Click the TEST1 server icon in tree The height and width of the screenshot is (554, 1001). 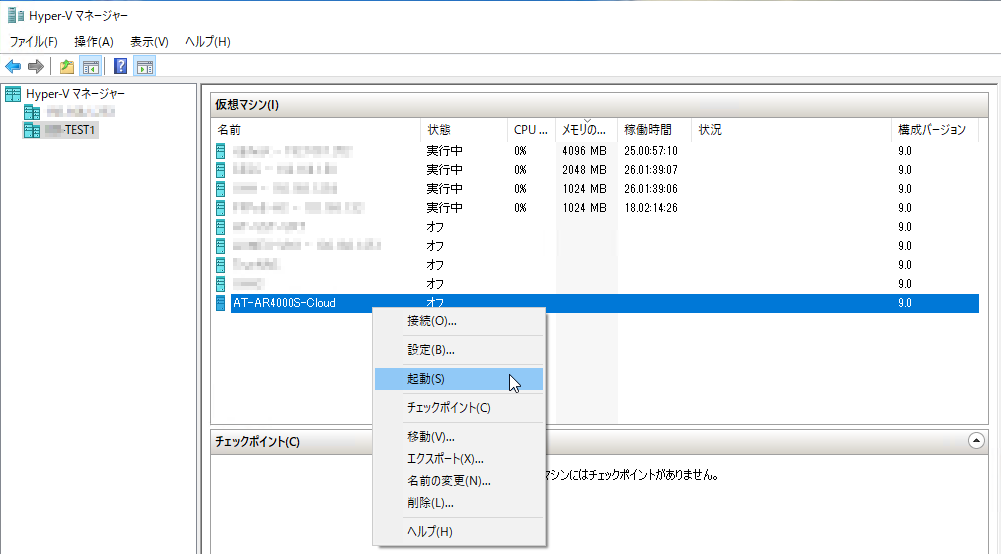point(29,130)
